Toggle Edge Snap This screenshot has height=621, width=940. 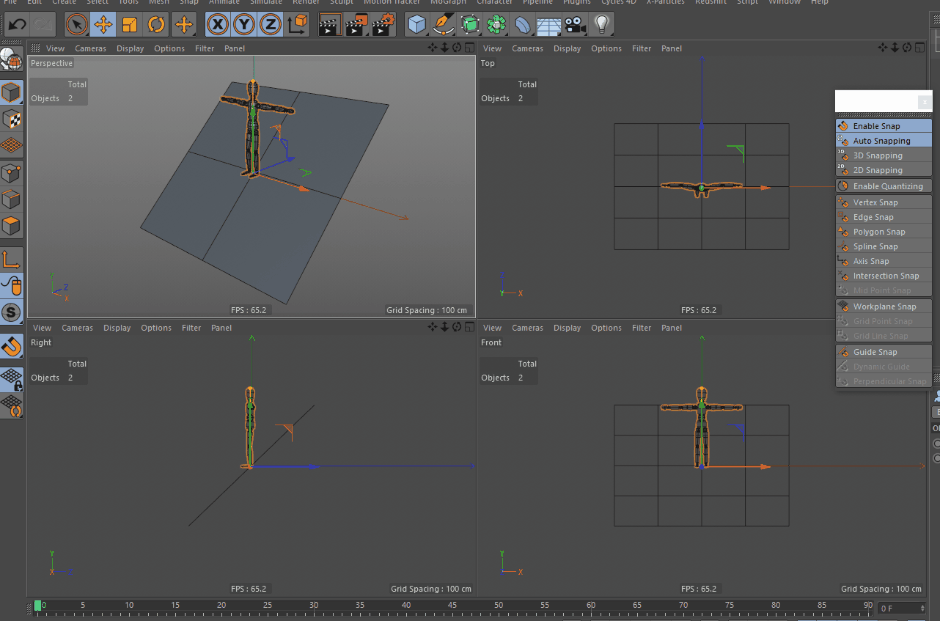[x=884, y=217]
